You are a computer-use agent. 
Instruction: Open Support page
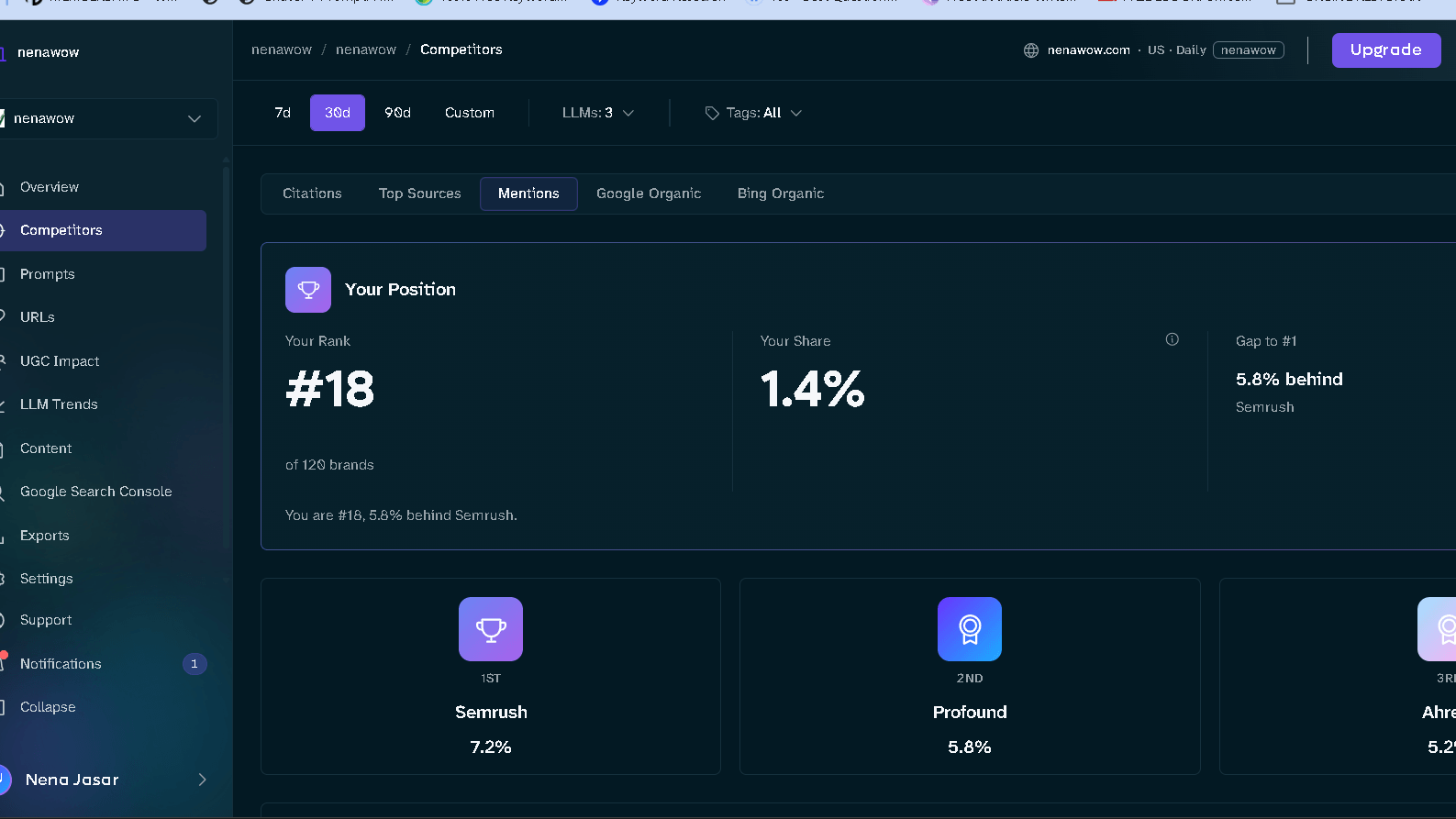click(x=46, y=620)
